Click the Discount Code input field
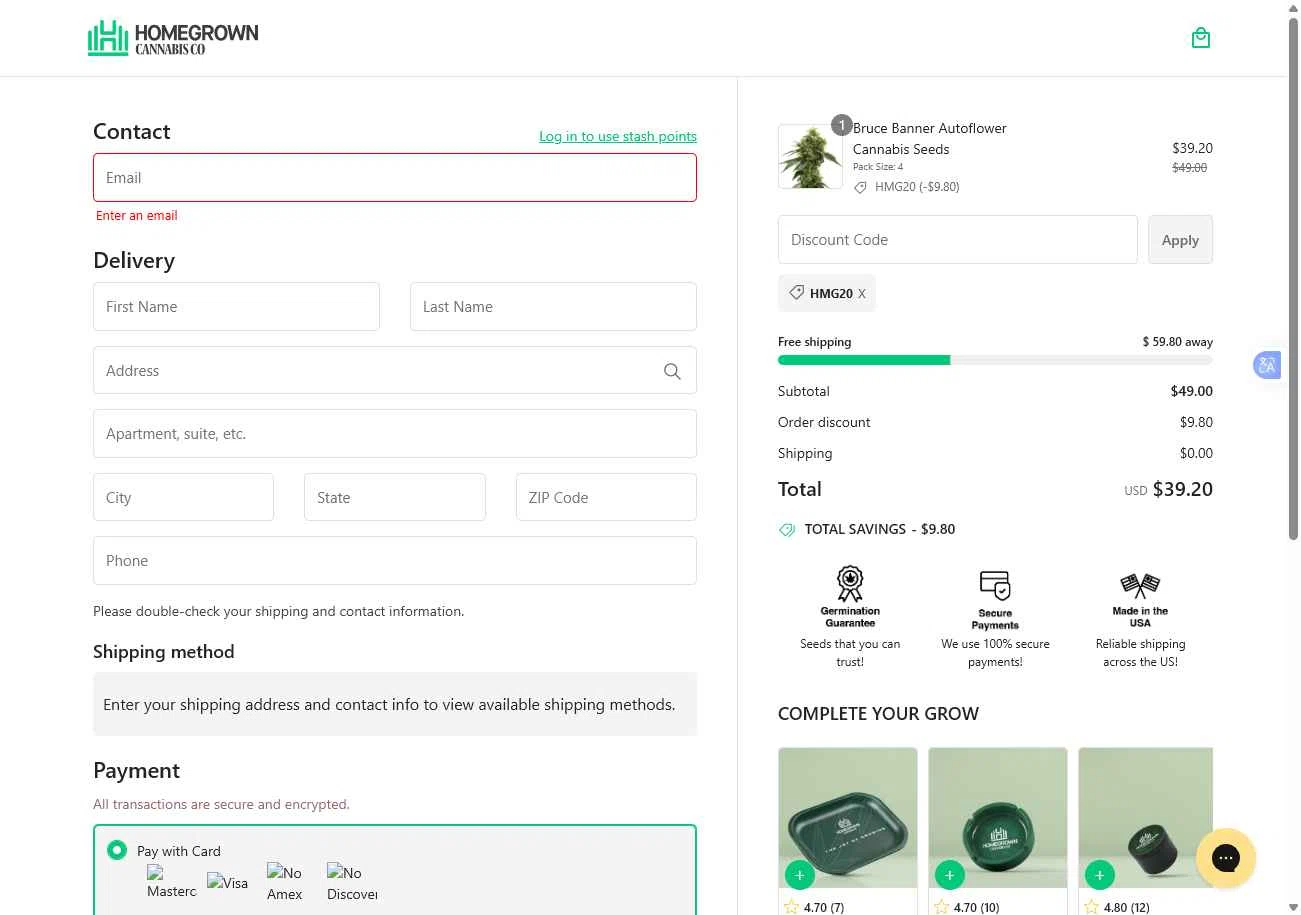 [x=958, y=240]
